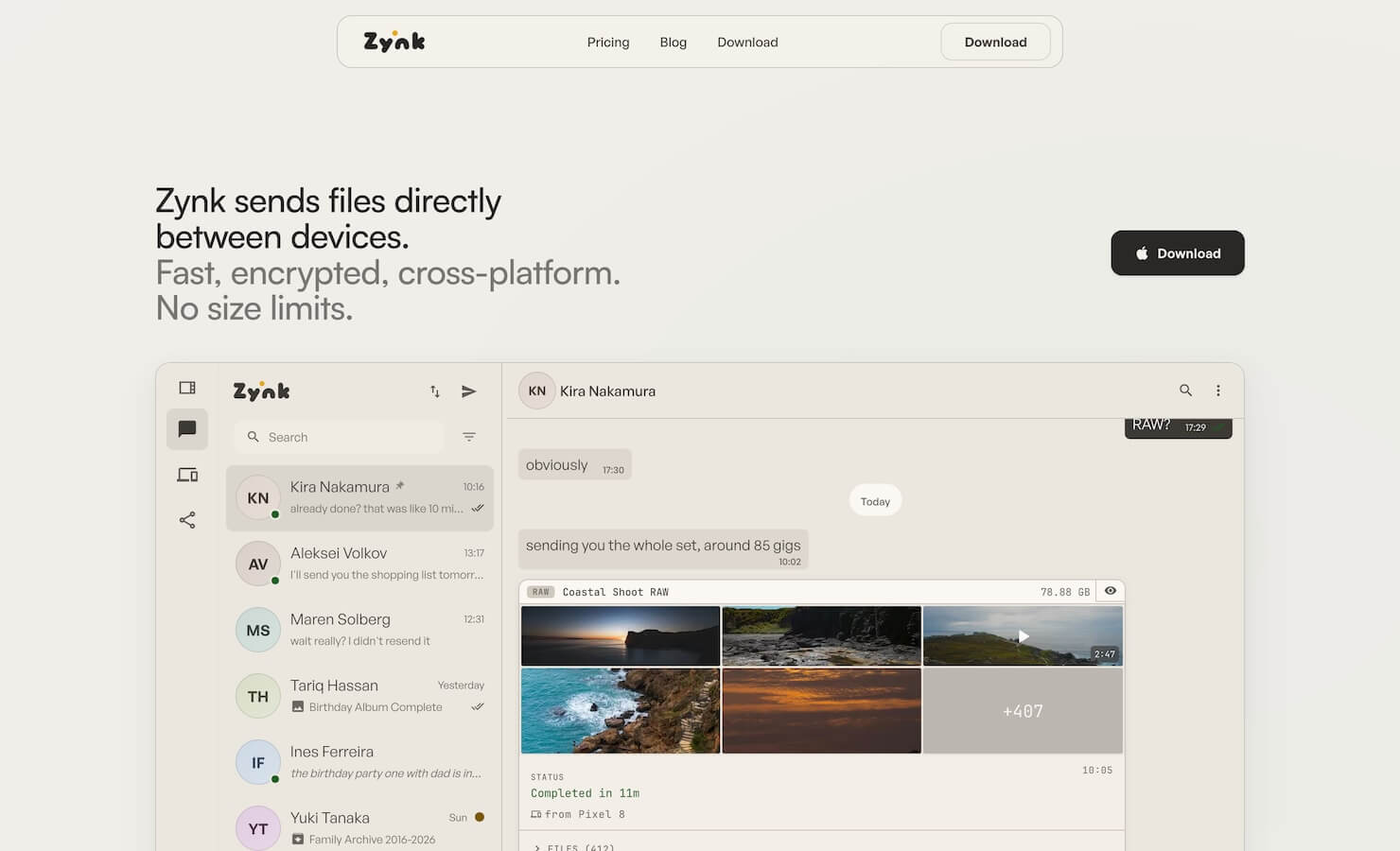Viewport: 1400px width, 851px height.
Task: Search within the conversation using magnifier icon
Action: [1185, 390]
